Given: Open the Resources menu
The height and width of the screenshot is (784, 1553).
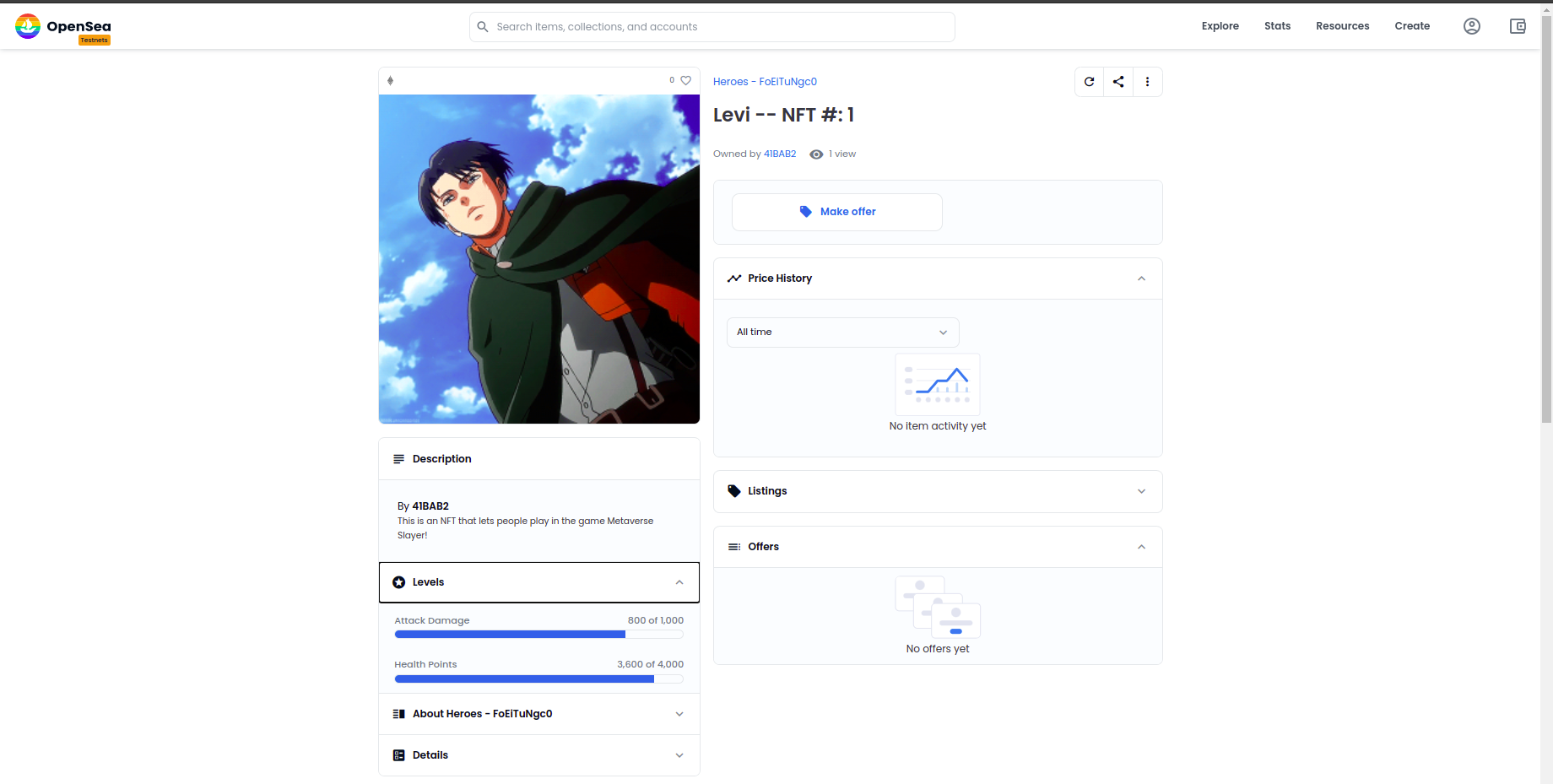Looking at the screenshot, I should 1343,26.
